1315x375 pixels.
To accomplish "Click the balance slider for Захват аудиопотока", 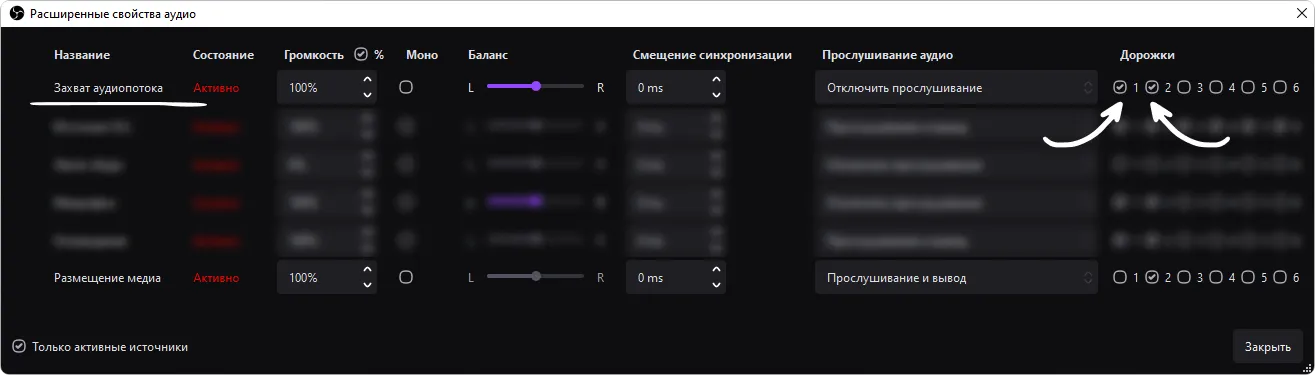I will 536,87.
